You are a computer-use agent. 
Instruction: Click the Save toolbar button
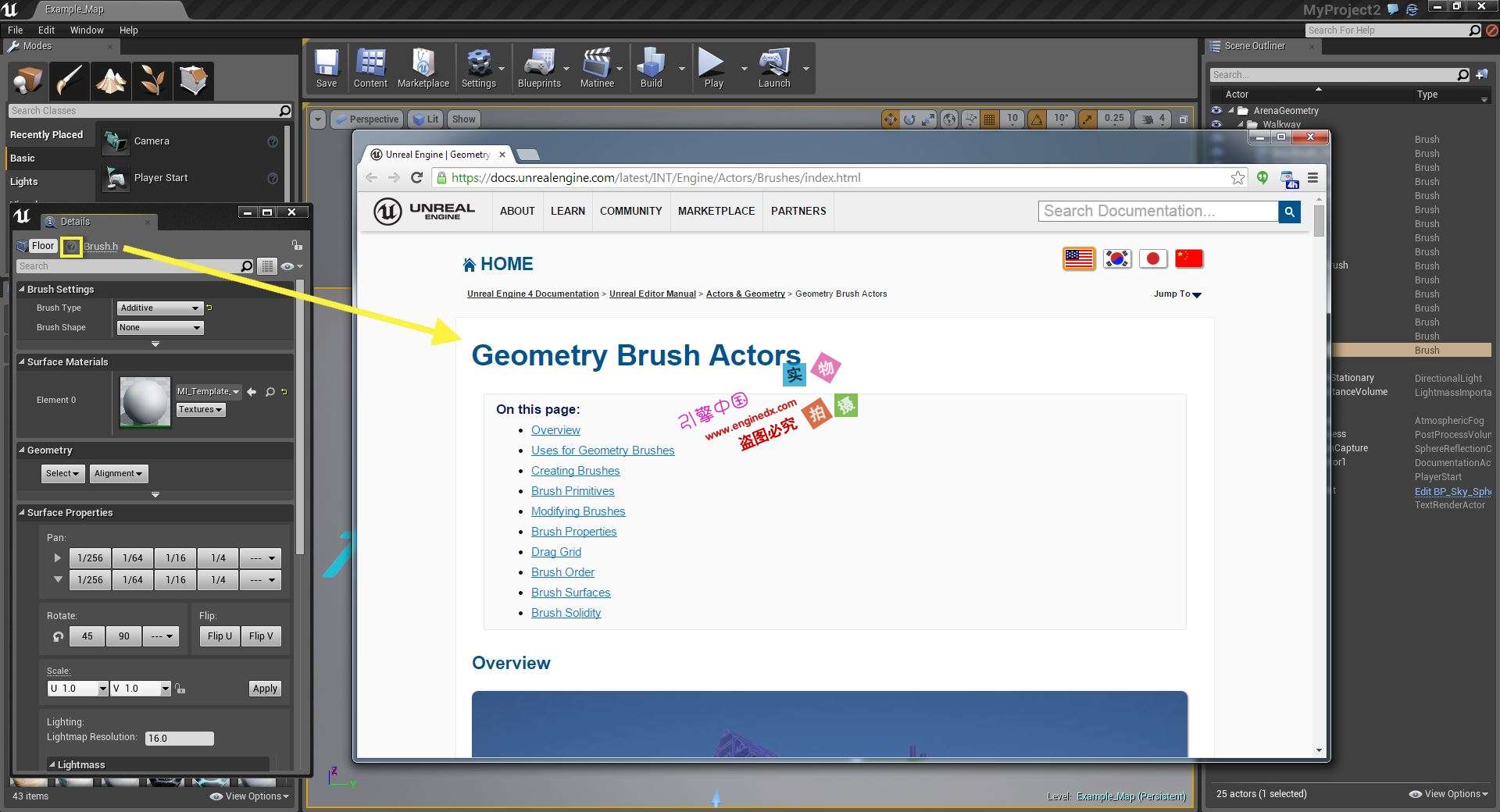pos(327,68)
